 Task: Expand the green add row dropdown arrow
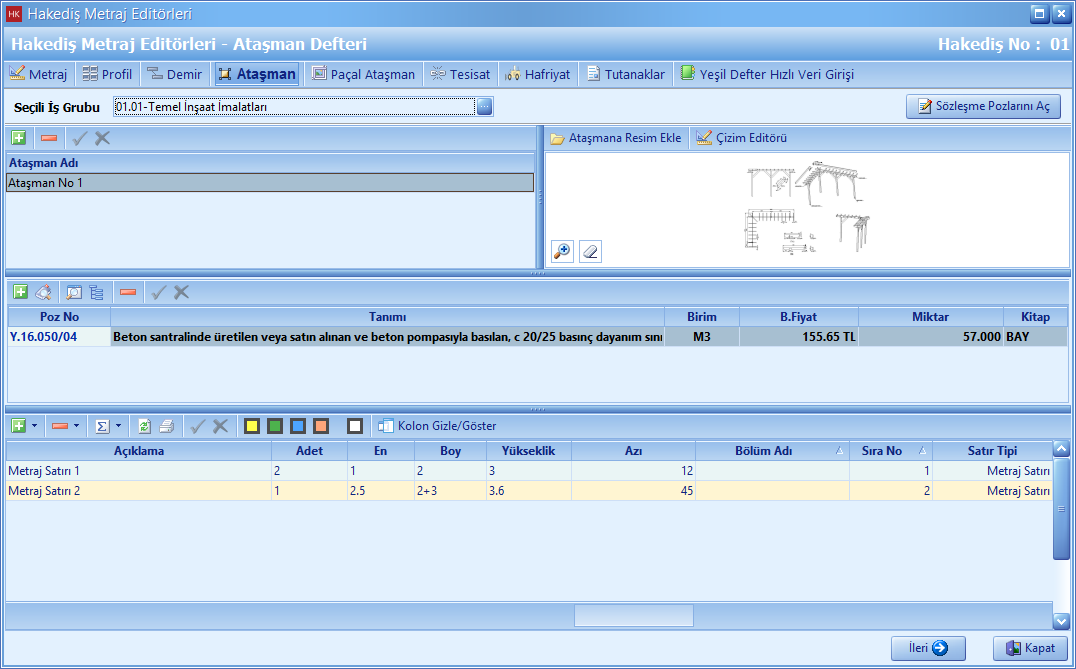(35, 426)
